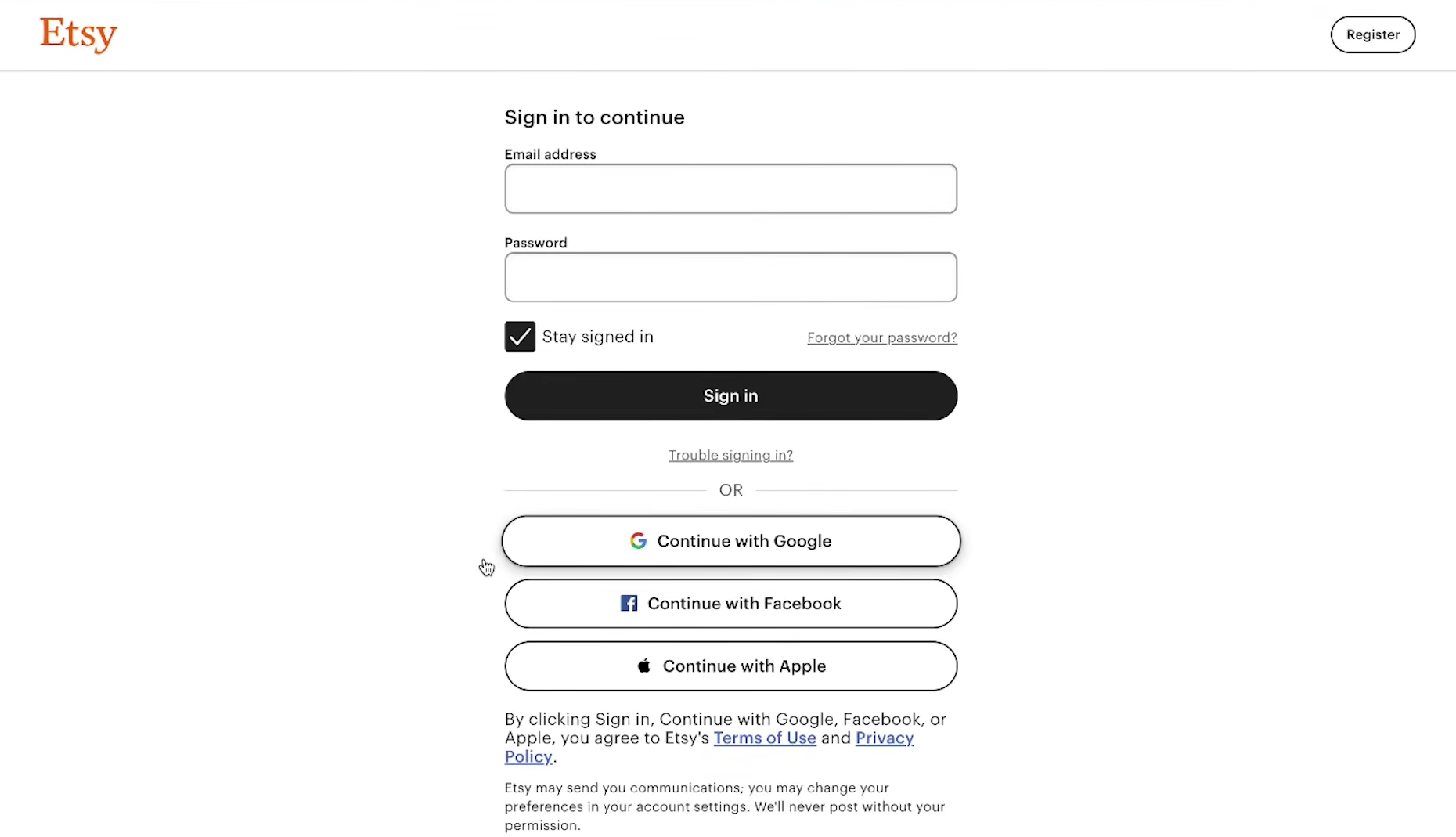Screen dimensions: 1456x837
Task: Click the Google G icon
Action: (x=638, y=541)
